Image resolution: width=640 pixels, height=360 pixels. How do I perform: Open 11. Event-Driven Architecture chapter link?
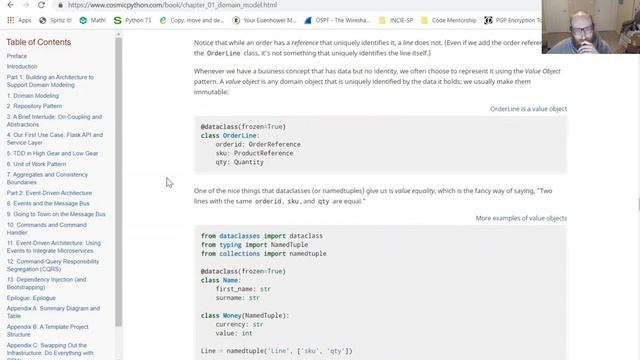tap(53, 247)
